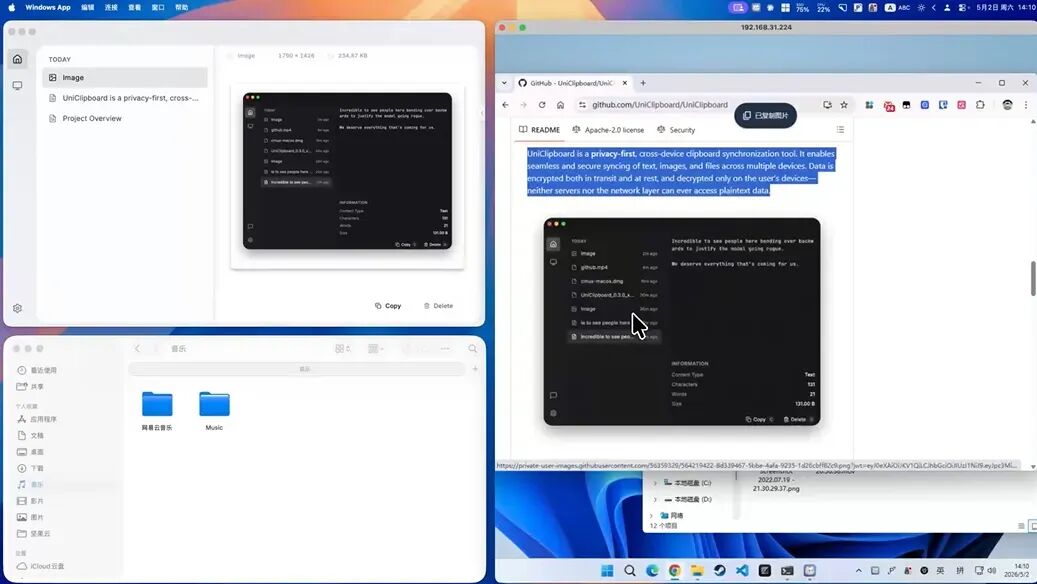
Task: Open the 窗口 menu in the menu bar
Action: click(x=158, y=7)
